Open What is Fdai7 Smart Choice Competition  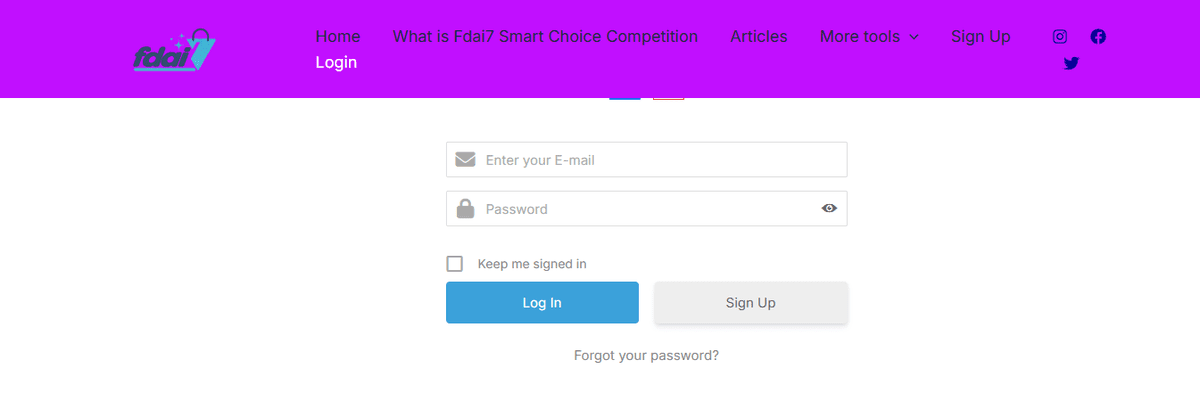tap(545, 37)
